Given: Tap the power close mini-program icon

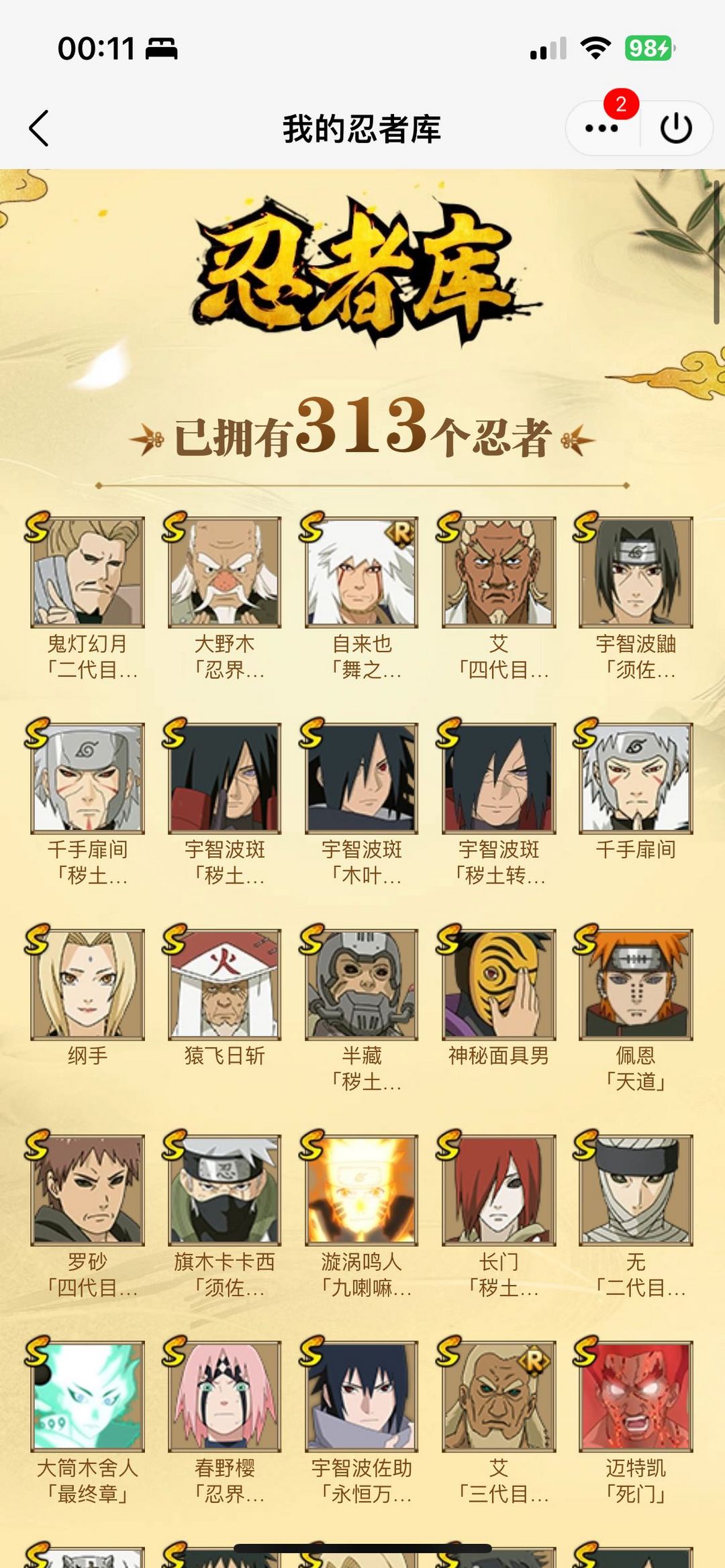Looking at the screenshot, I should click(676, 128).
